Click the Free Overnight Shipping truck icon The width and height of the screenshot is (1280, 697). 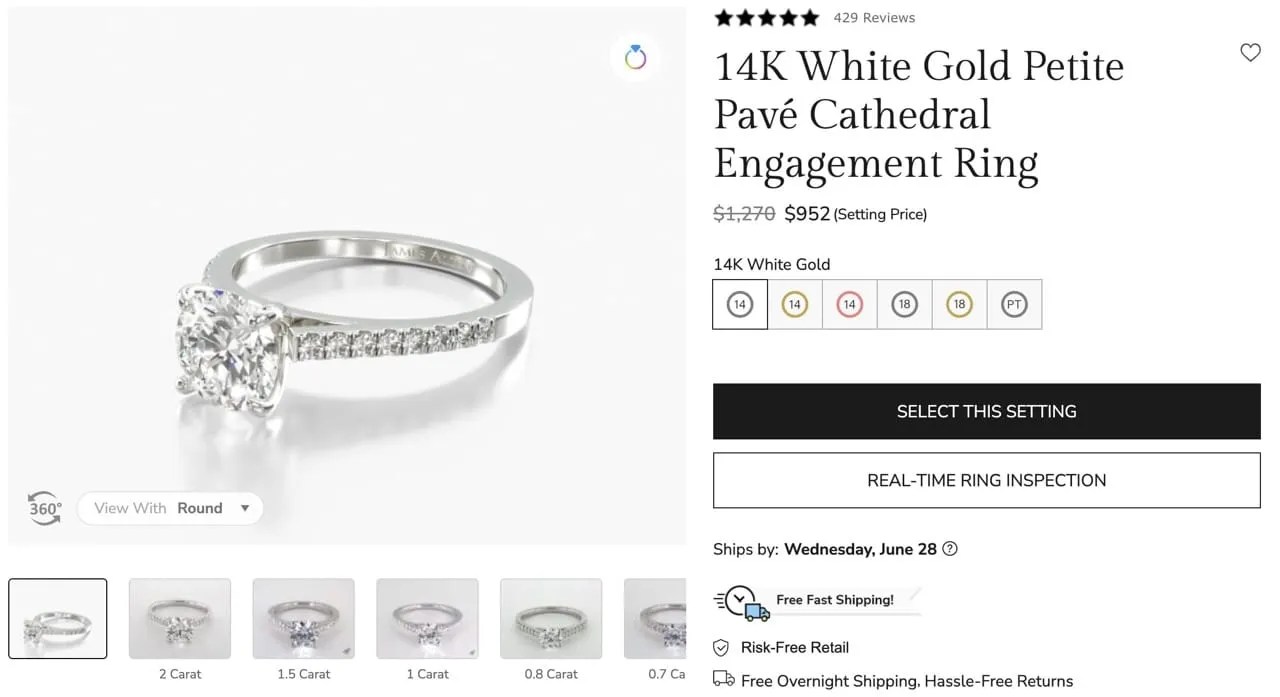point(722,680)
